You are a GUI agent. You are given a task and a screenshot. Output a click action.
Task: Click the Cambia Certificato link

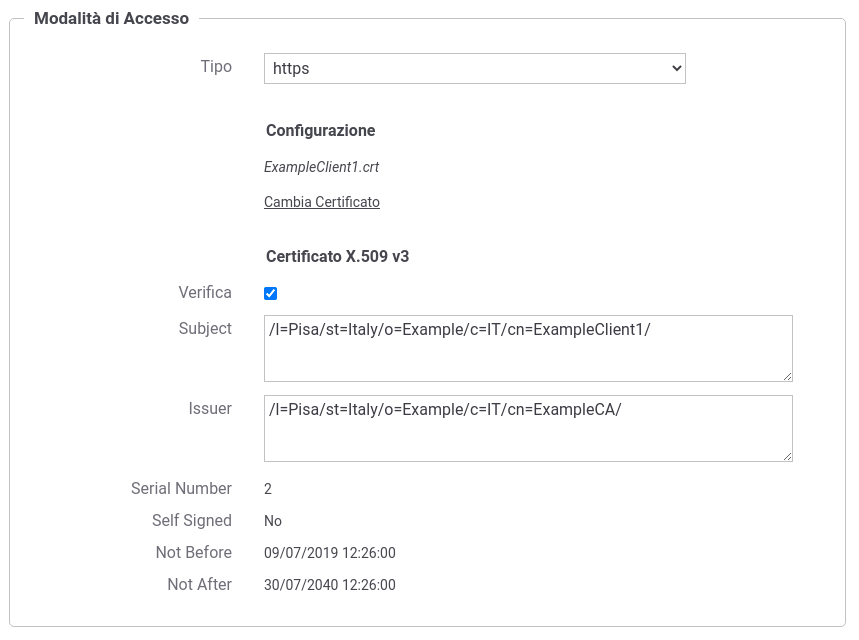pos(322,202)
